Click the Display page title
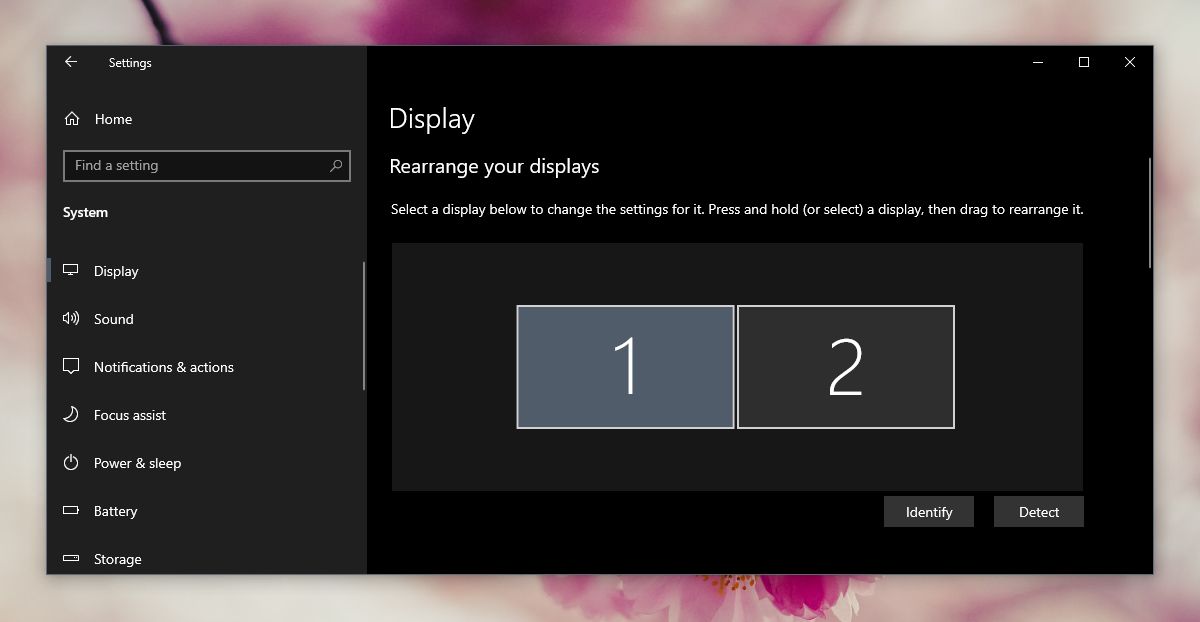 tap(432, 119)
